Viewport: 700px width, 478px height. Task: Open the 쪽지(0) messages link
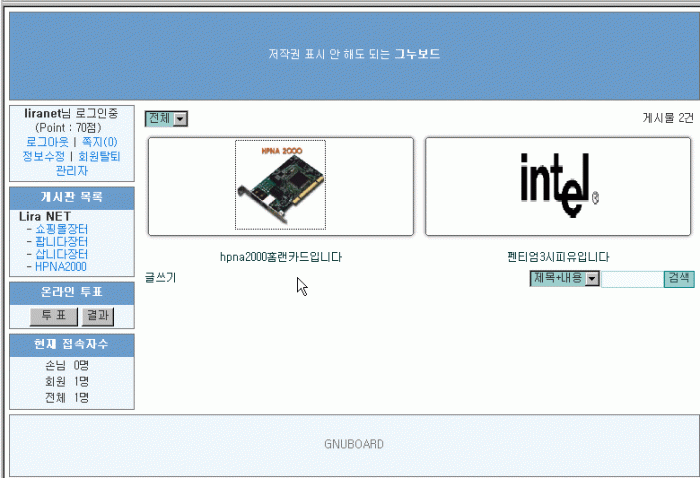pyautogui.click(x=100, y=142)
